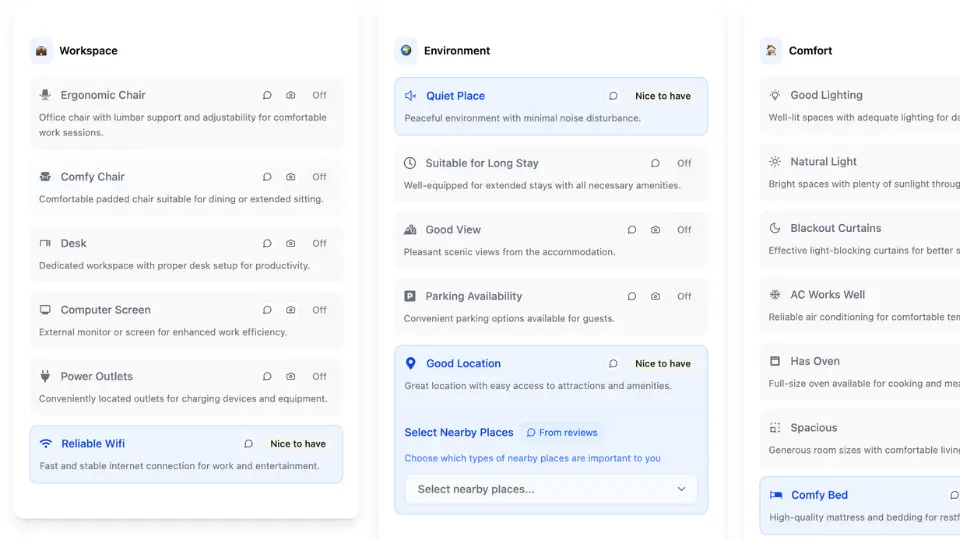Screen dimensions: 960x540
Task: Click the comment icon for Reliable Wifi
Action: coord(248,443)
